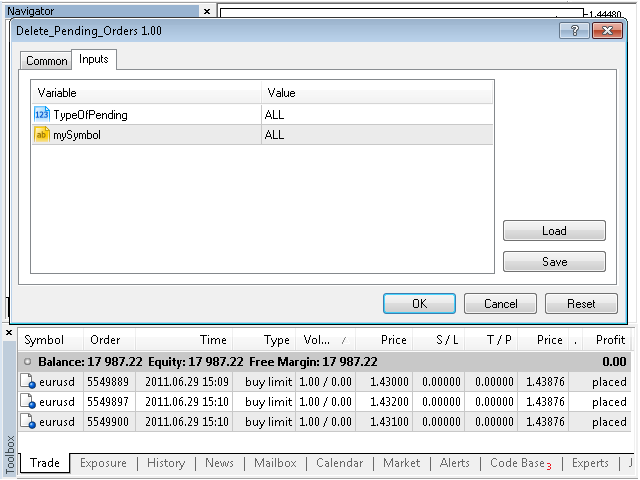Click order icon for eurusd 5549897
The width and height of the screenshot is (640, 480).
pyautogui.click(x=29, y=402)
